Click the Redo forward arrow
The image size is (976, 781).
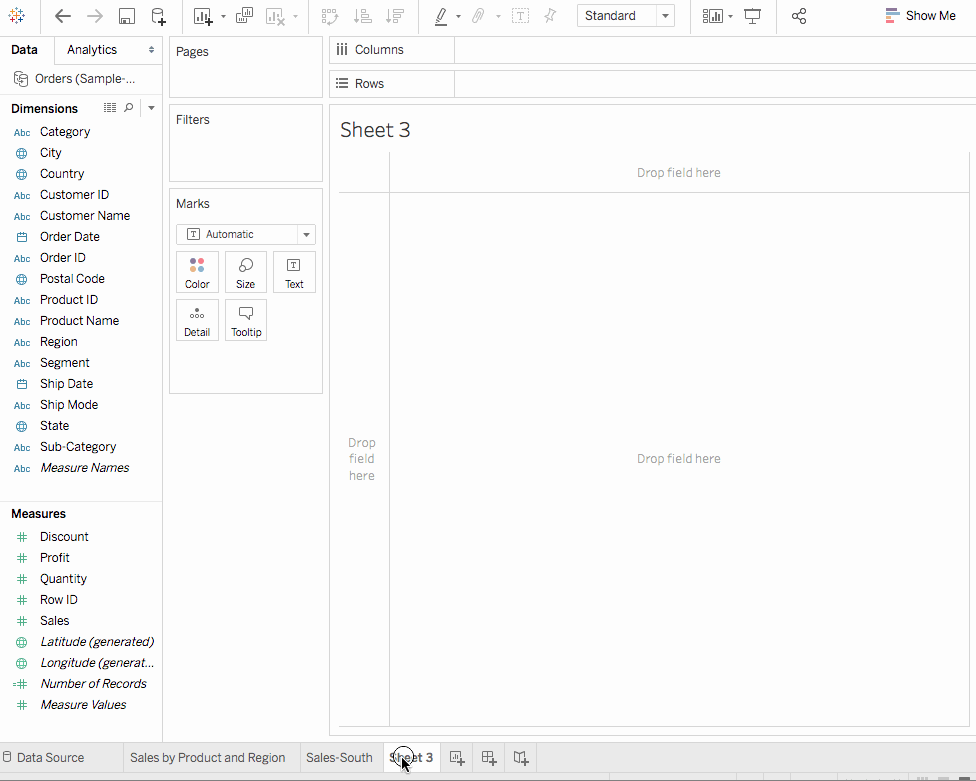[95, 16]
